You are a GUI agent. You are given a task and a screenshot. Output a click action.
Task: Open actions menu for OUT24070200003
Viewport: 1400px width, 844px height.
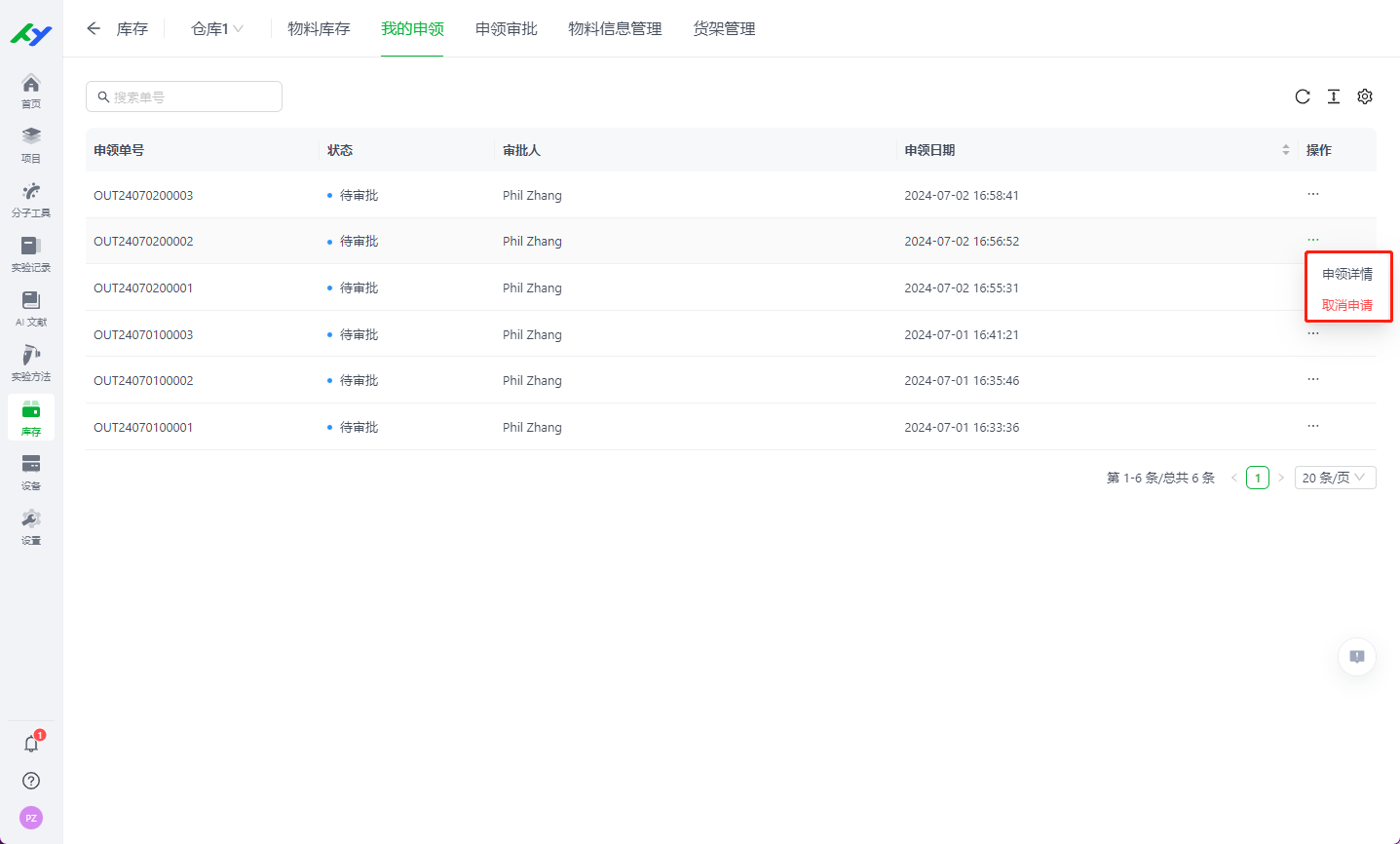click(x=1313, y=194)
